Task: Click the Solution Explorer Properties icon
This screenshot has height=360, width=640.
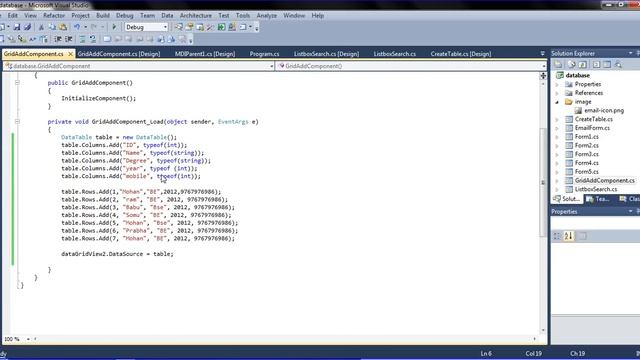Action: click(558, 64)
